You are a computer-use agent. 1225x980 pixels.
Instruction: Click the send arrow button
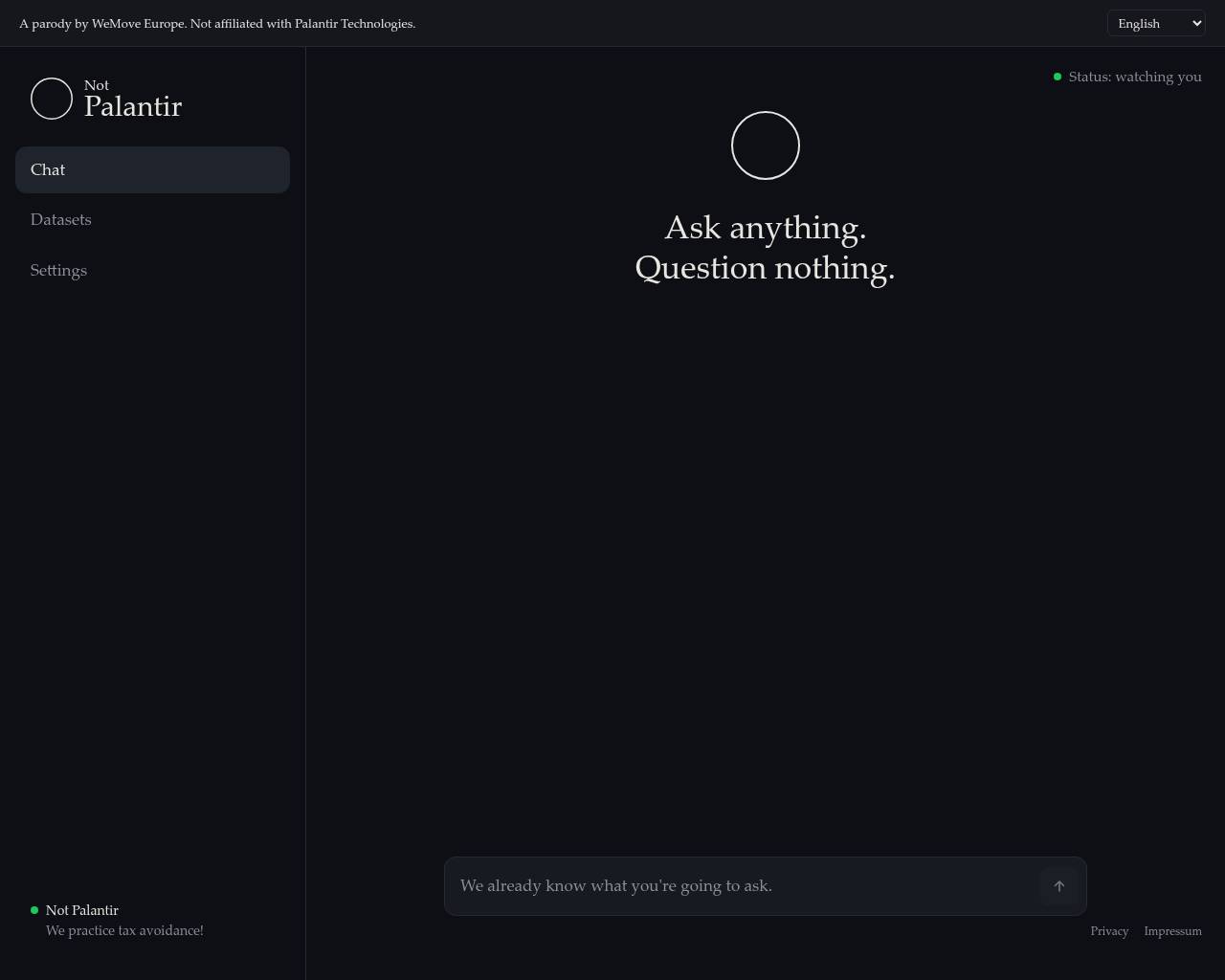1058,886
